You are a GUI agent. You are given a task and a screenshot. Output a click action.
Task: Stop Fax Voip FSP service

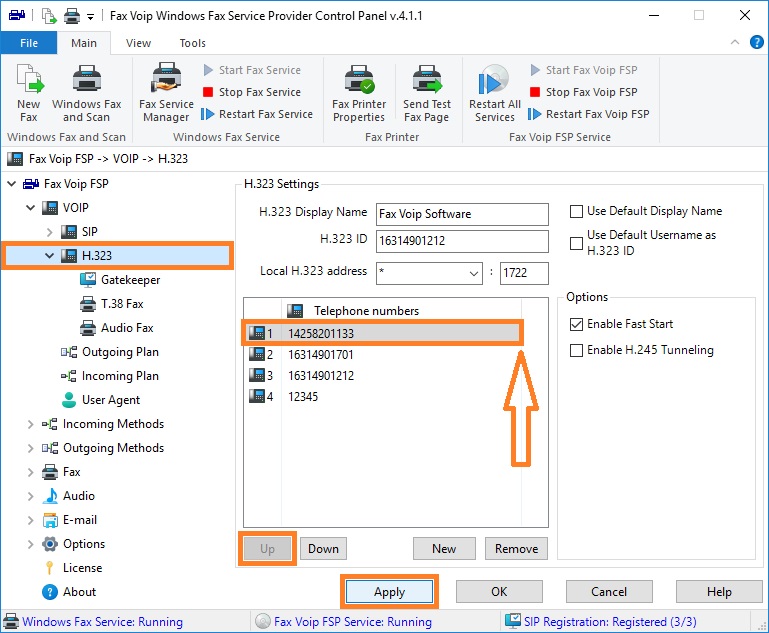pos(584,92)
